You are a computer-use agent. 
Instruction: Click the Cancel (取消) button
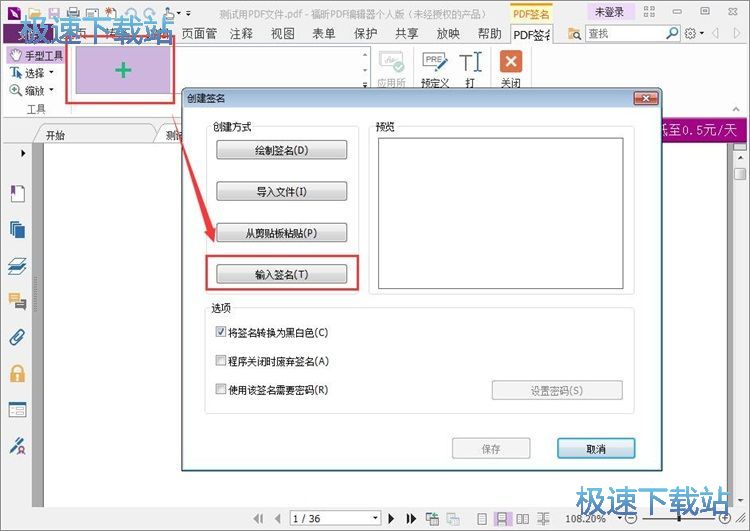click(596, 449)
